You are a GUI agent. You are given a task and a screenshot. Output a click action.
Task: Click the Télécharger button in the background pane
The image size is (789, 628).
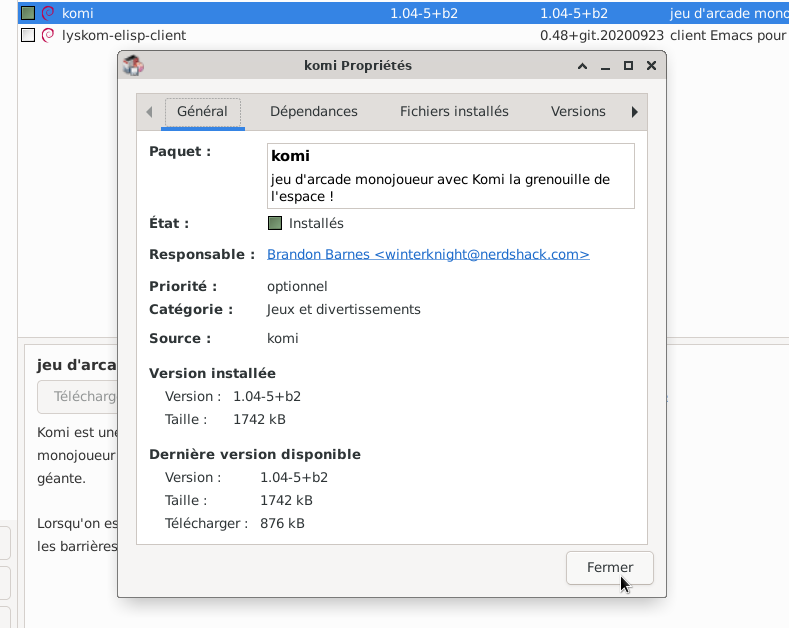click(77, 397)
